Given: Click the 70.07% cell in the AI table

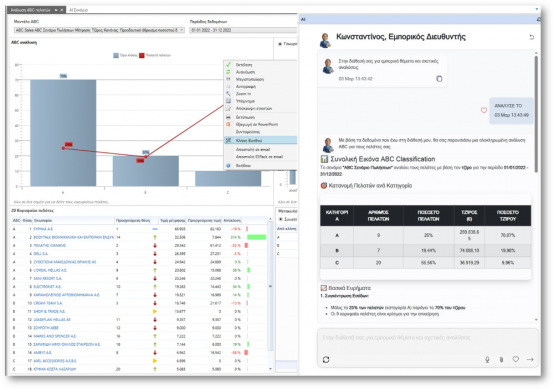Looking at the screenshot, I should pos(507,235).
